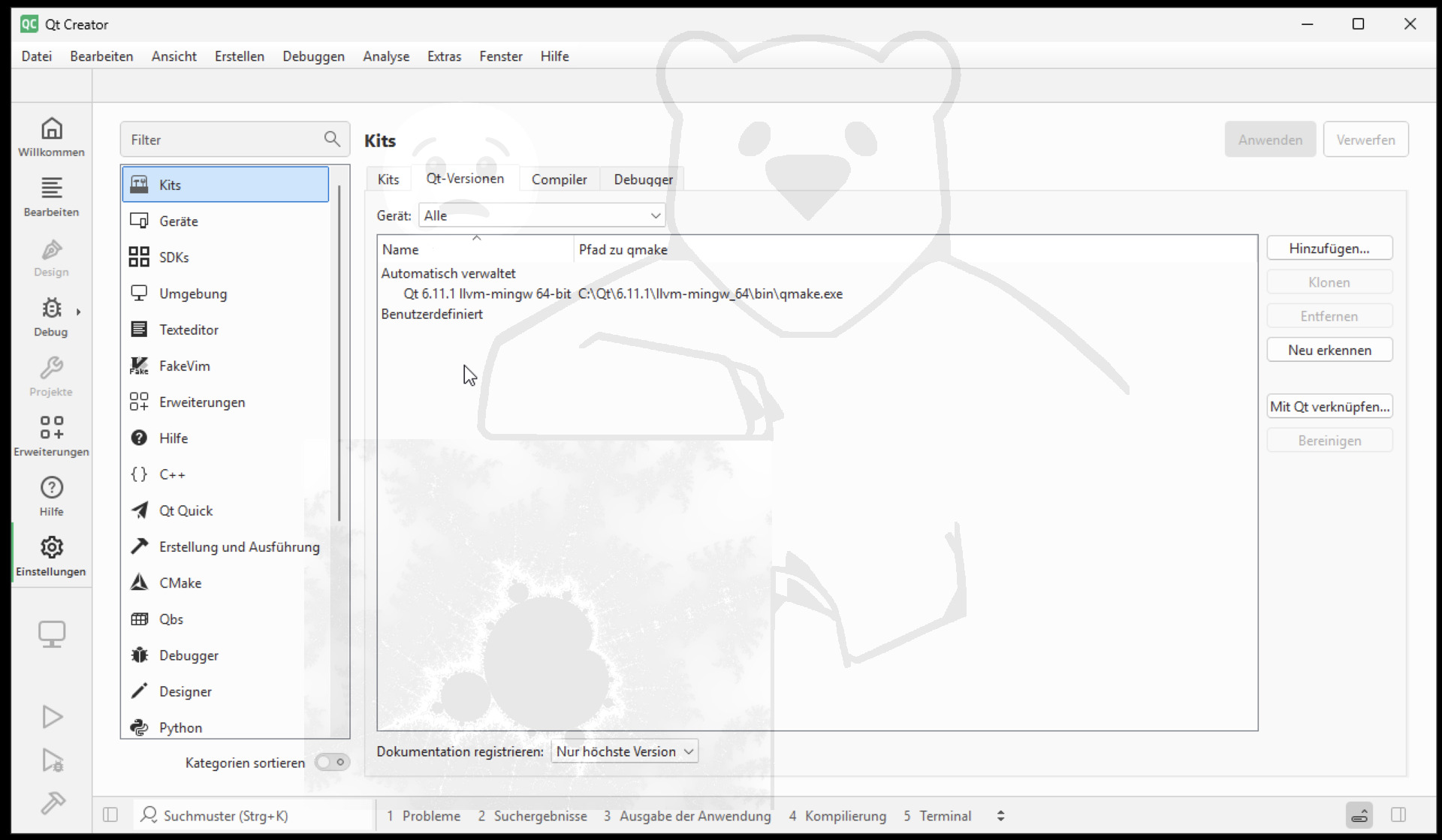Image resolution: width=1442 pixels, height=840 pixels.
Task: Switch to Bearbeiten mode in sidebar
Action: [x=51, y=197]
